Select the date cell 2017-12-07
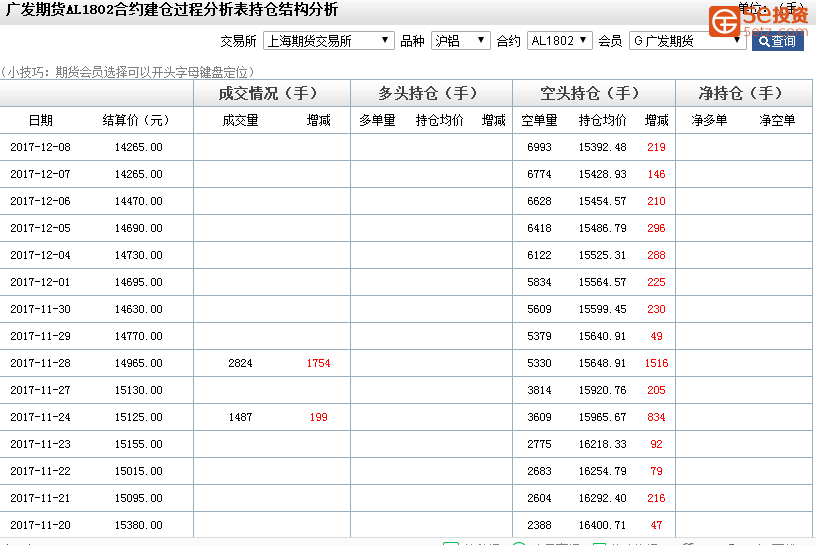The width and height of the screenshot is (816, 545). pyautogui.click(x=40, y=174)
